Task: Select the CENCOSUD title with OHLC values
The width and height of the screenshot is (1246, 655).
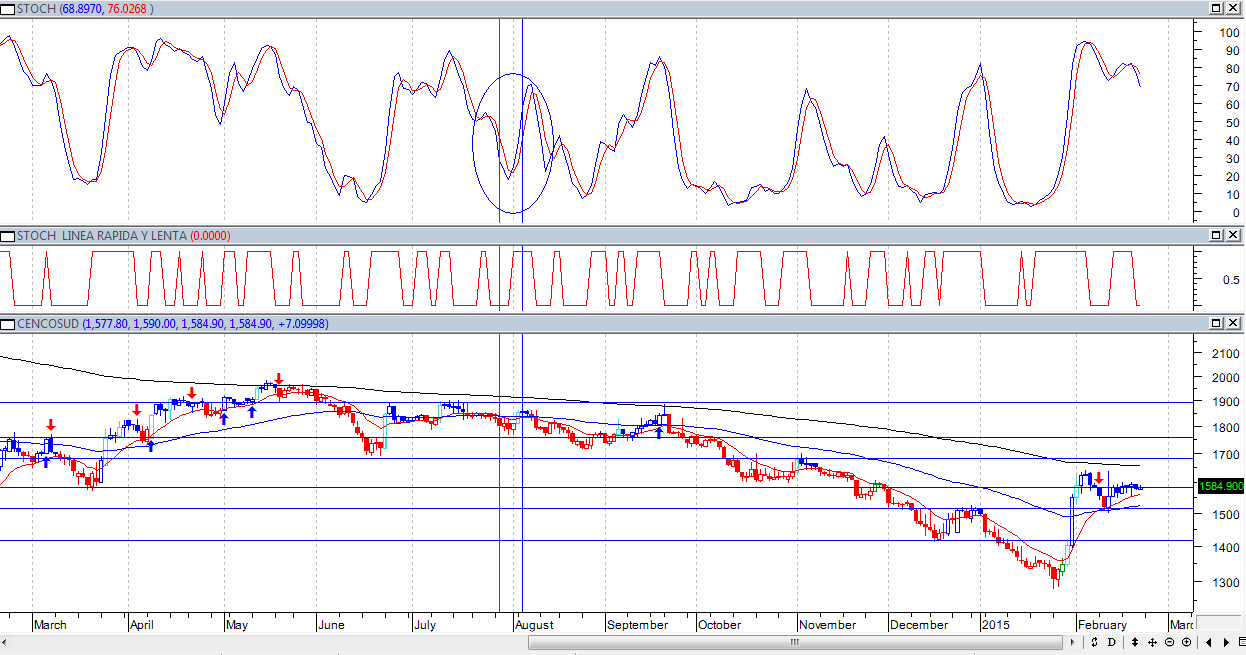Action: click(x=172, y=324)
